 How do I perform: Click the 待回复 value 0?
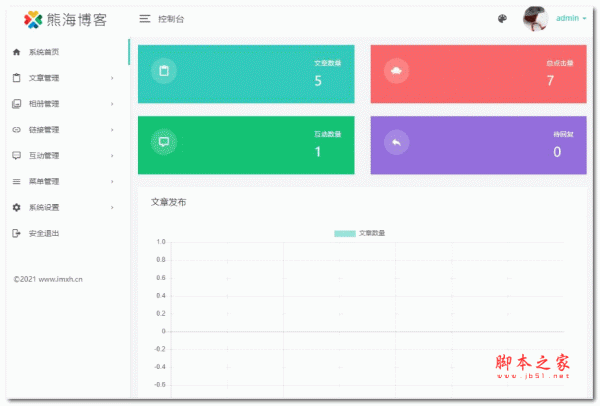pyautogui.click(x=557, y=152)
